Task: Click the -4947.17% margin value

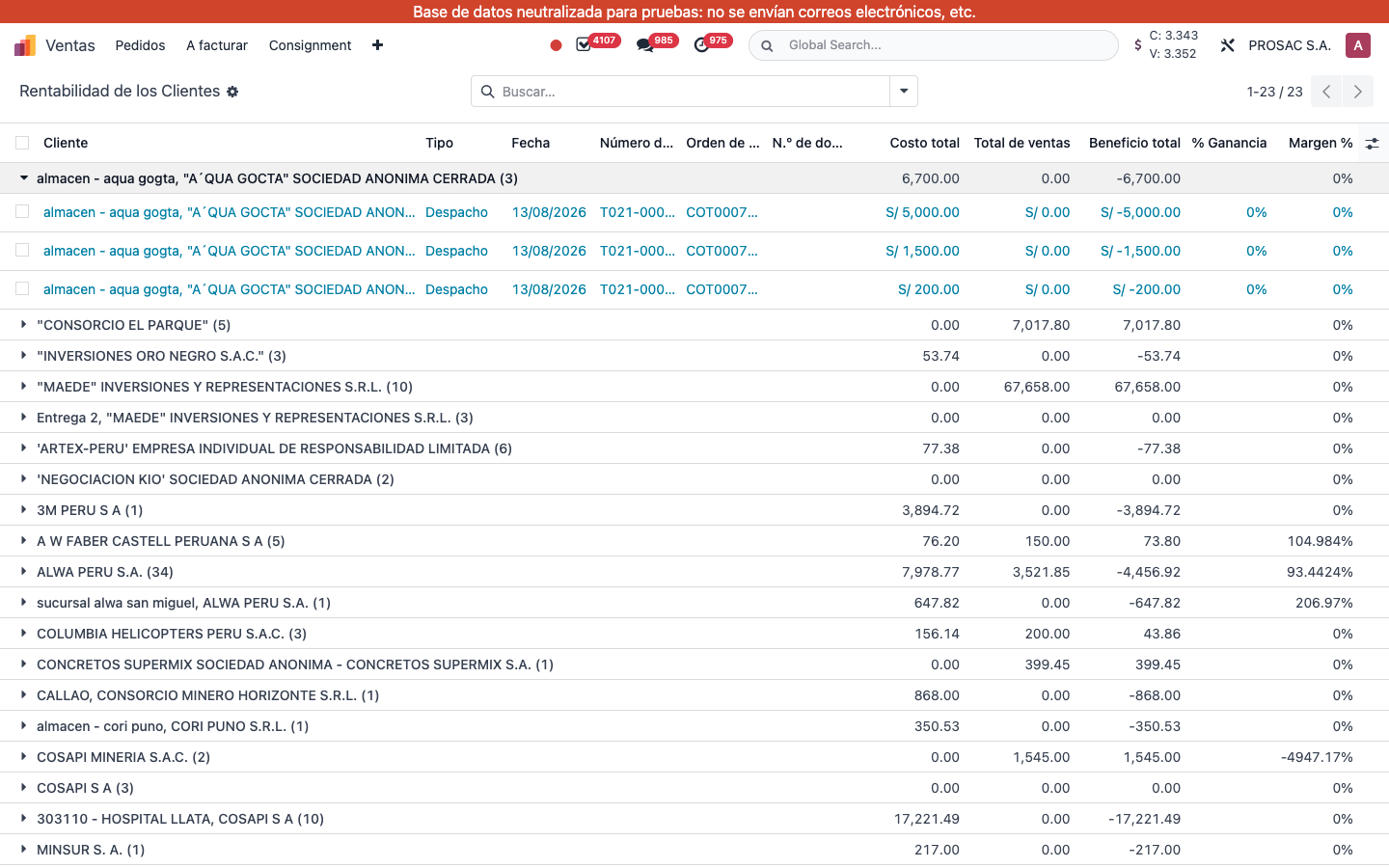Action: pos(1317,757)
